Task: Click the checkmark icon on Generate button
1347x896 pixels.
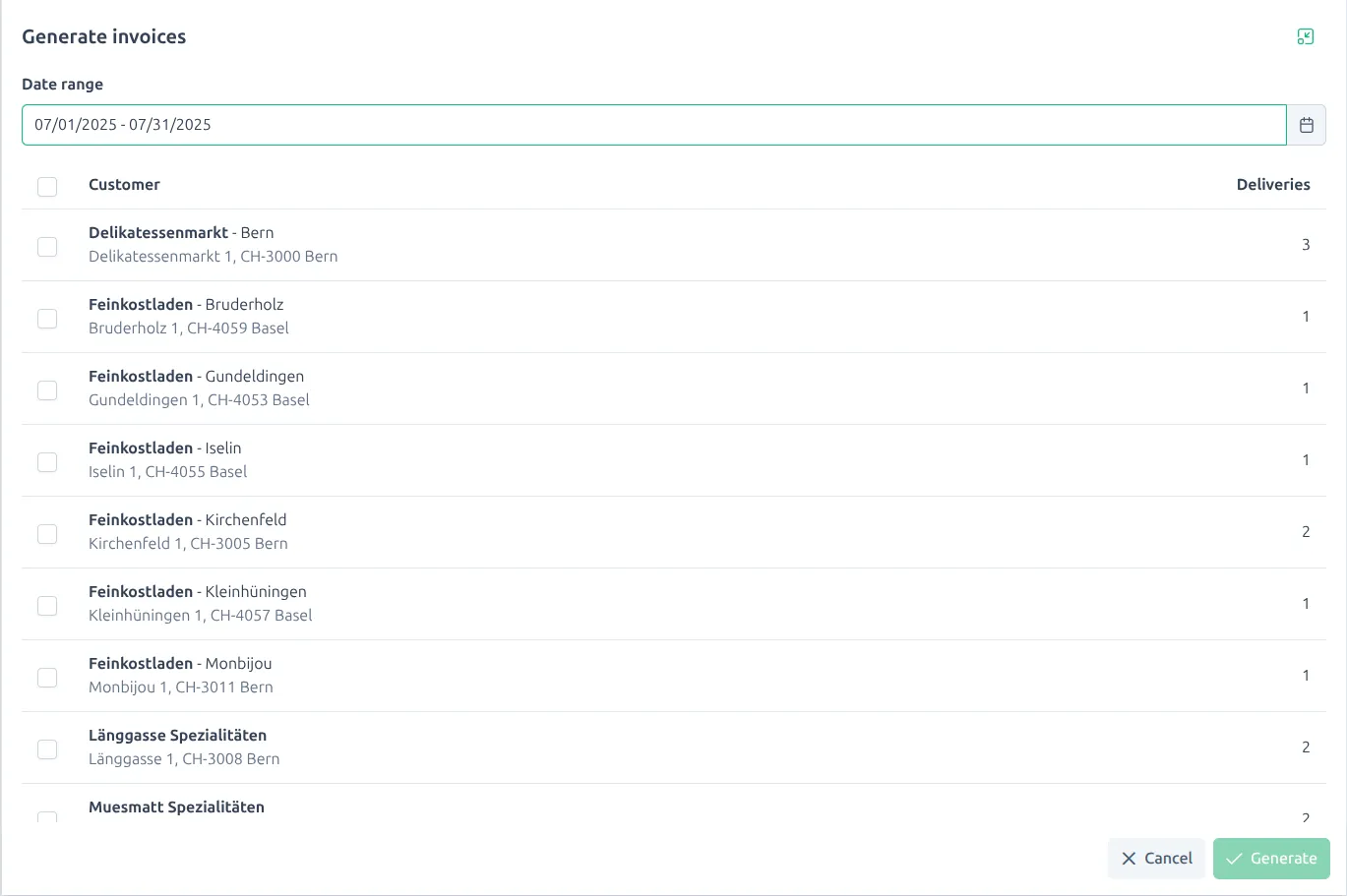Action: (1235, 858)
